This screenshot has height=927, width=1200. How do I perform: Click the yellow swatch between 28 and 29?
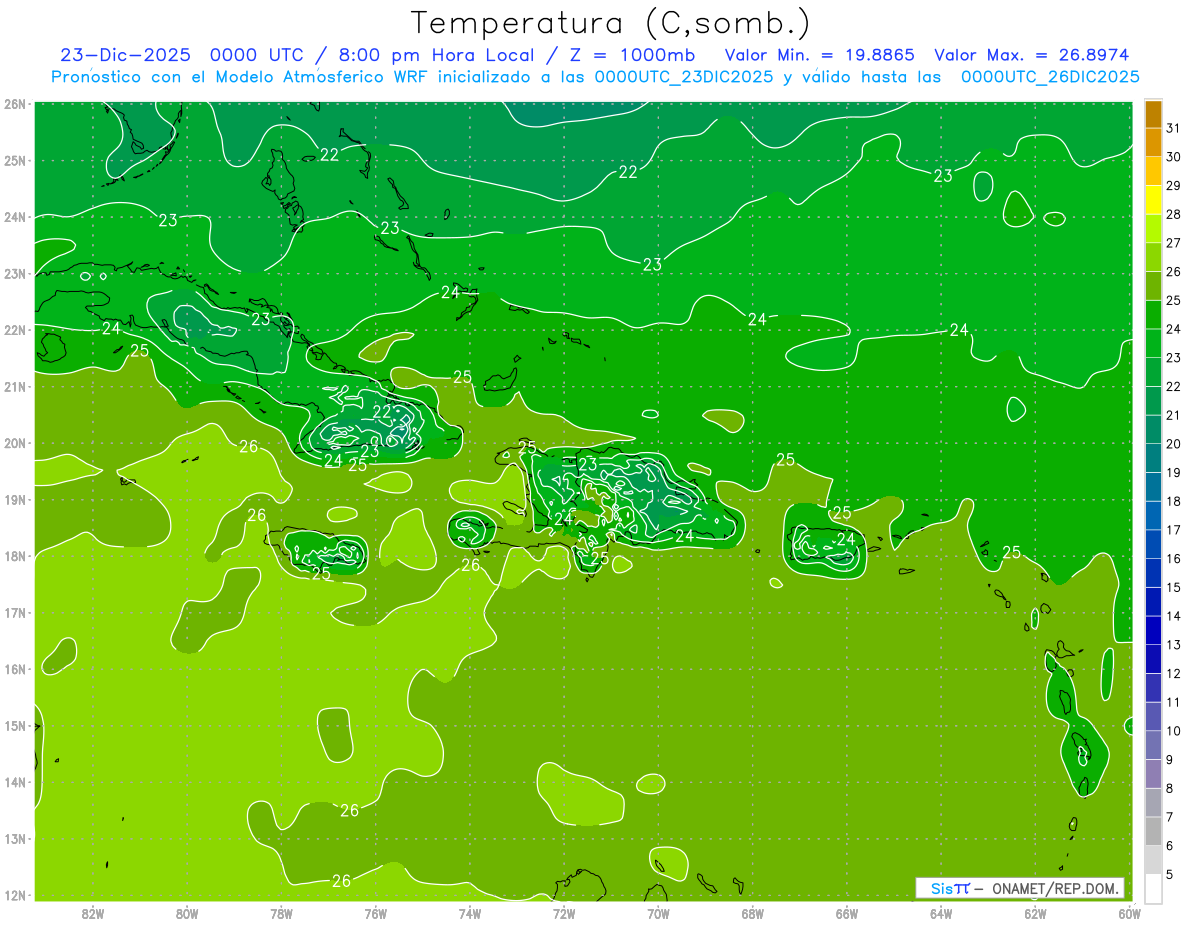1153,199
